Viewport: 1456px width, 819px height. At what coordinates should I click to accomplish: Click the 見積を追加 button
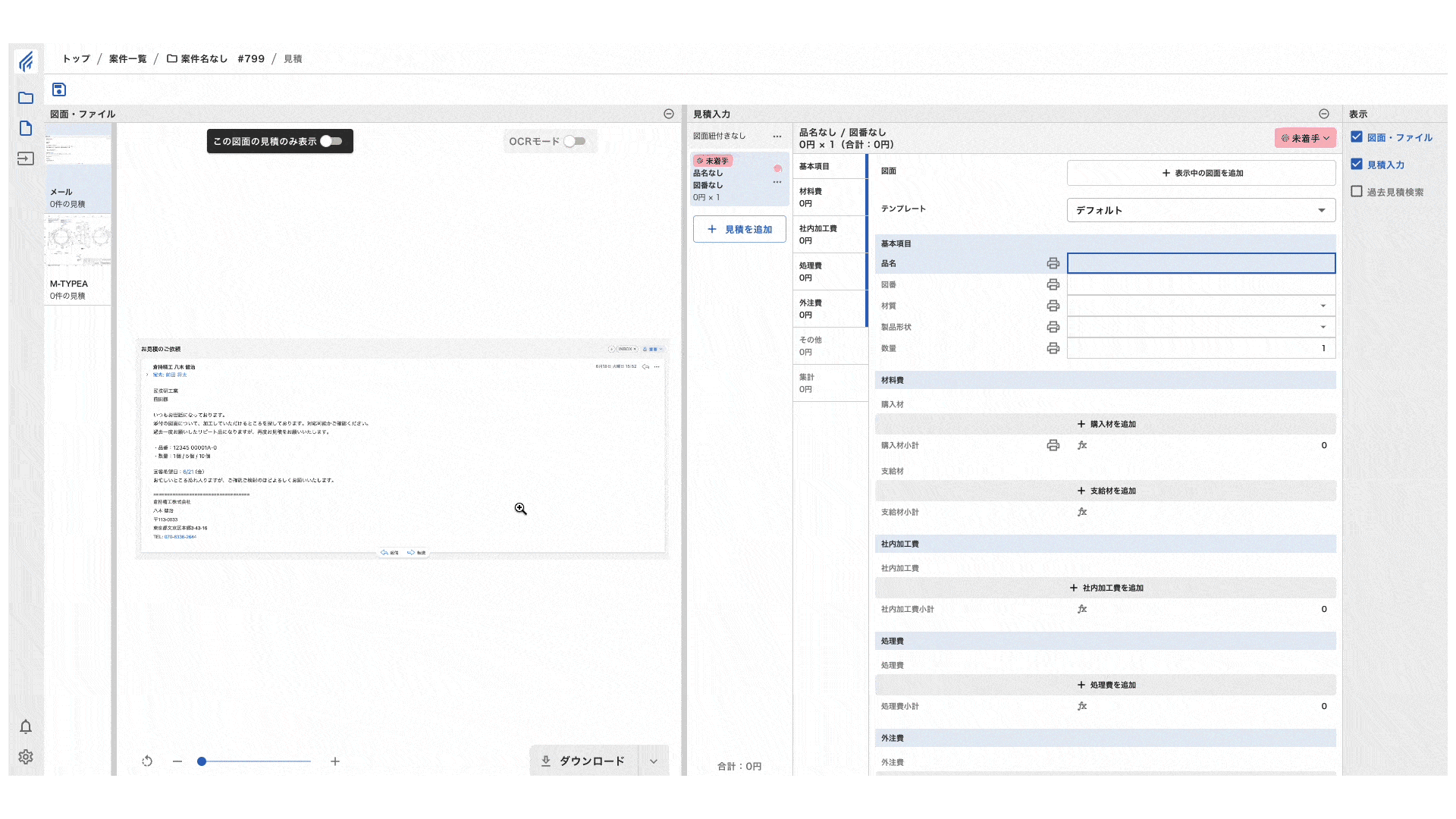tap(739, 229)
